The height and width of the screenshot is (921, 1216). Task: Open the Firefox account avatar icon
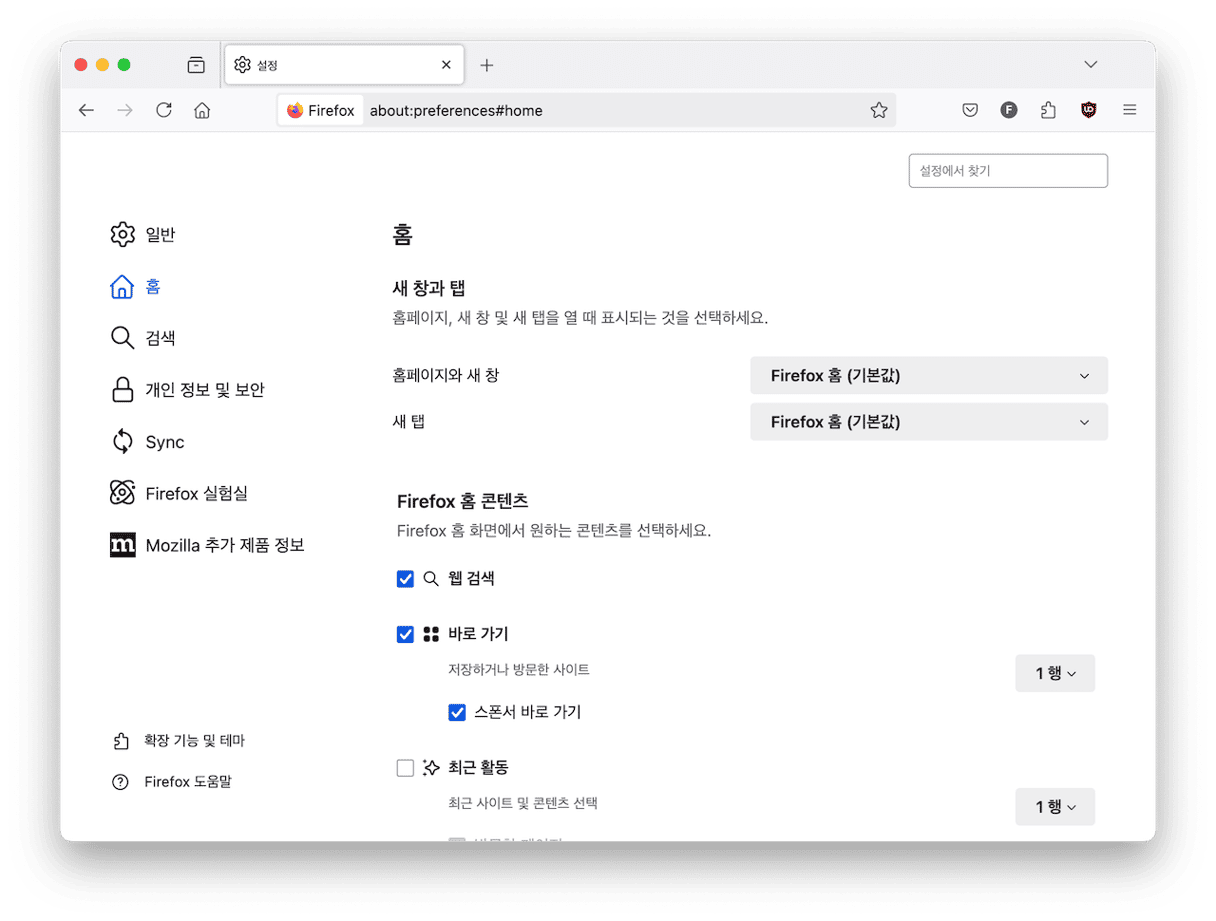pos(1009,110)
